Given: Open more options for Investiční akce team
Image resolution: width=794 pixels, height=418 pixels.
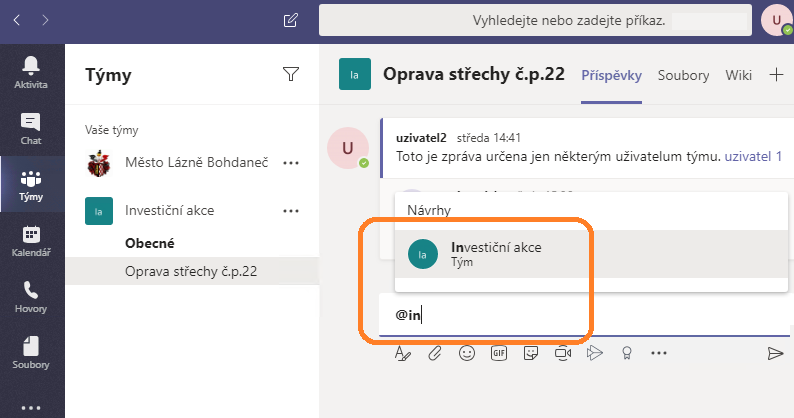Looking at the screenshot, I should coord(291,211).
